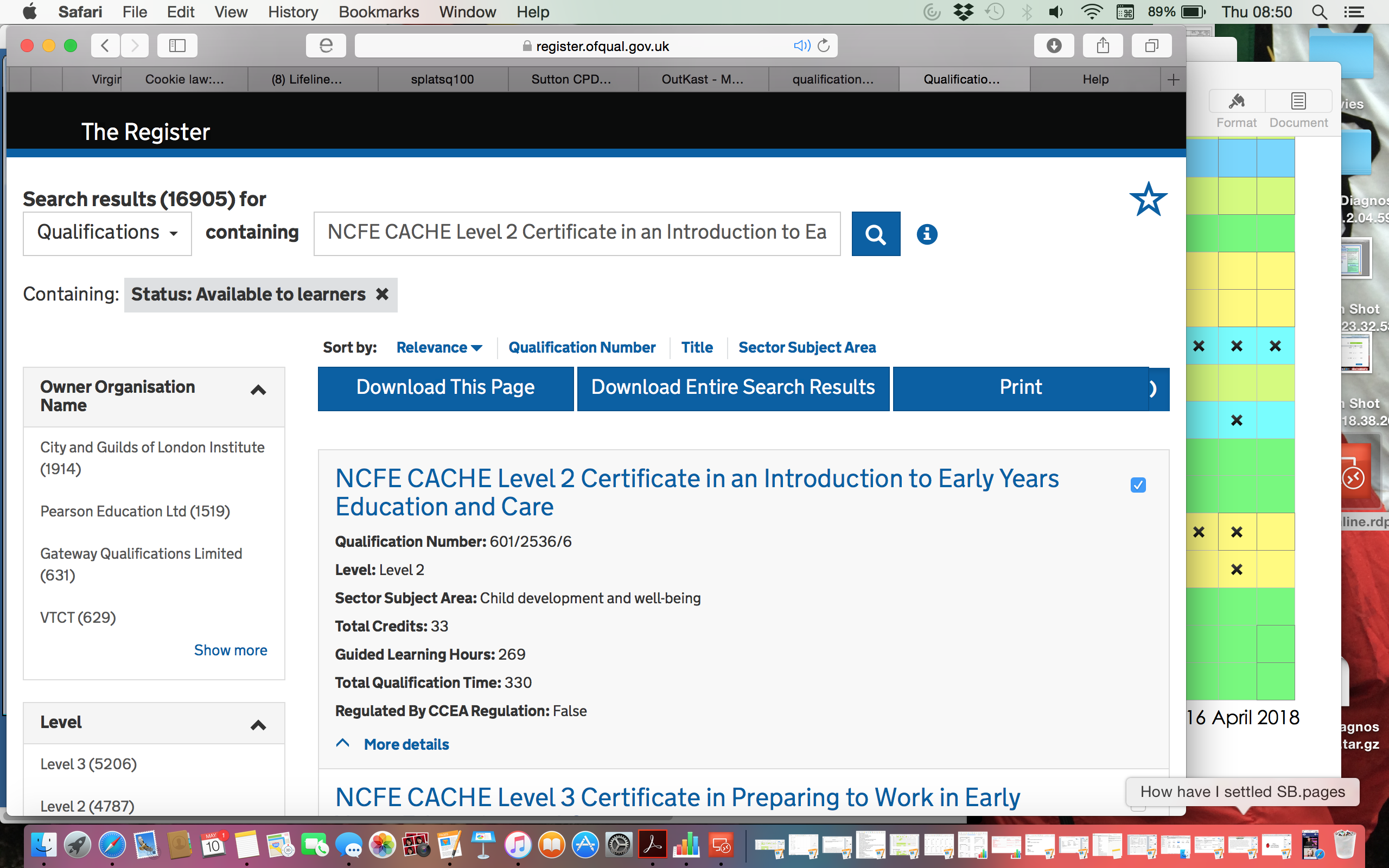Screen dimensions: 1389x868
Task: Switch to the Cookie law tab
Action: (184, 79)
